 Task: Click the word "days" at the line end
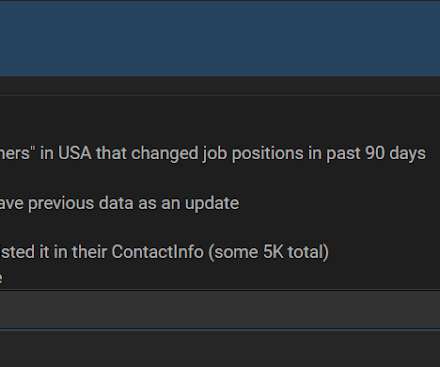tap(408, 155)
